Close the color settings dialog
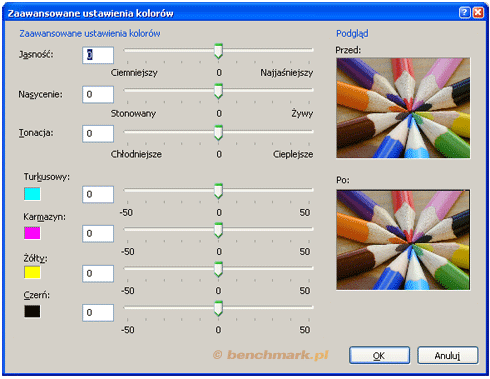This screenshot has width=490, height=379. (x=478, y=13)
